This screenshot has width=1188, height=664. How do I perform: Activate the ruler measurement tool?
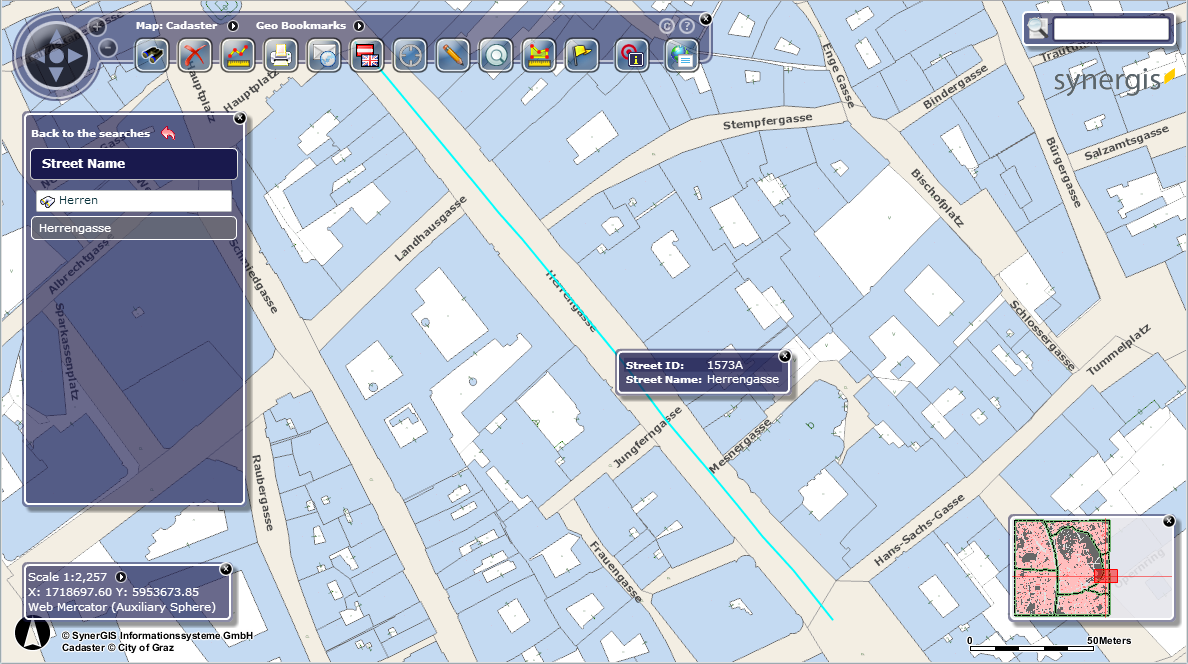[x=237, y=55]
